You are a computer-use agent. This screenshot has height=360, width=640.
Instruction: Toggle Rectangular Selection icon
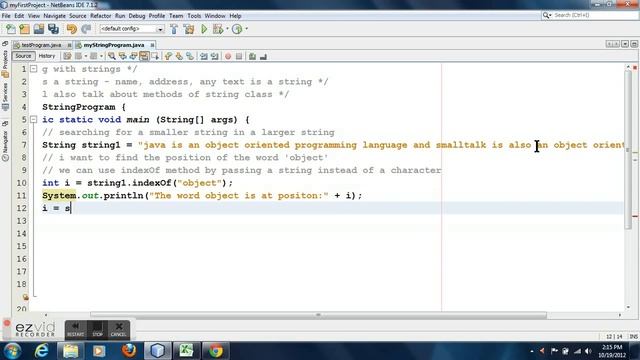[155, 56]
